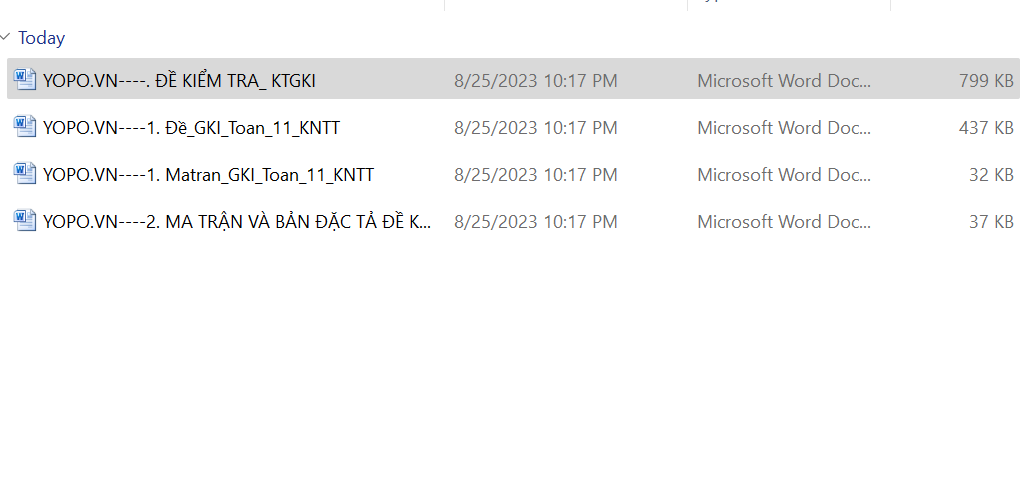
Task: Click Word icon of Matran_GKI_Toan_11_KNTT file
Action: click(x=25, y=174)
